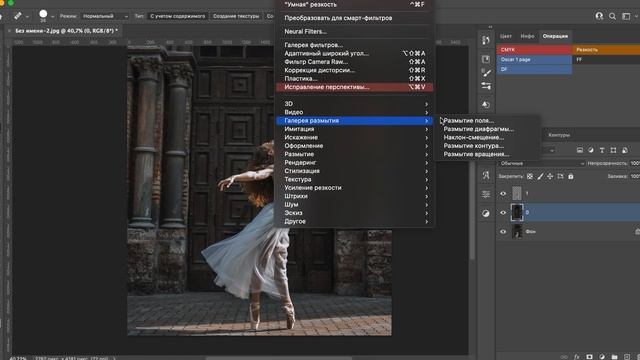The width and height of the screenshot is (640, 360).
Task: Switch to the Контуры panel tab
Action: tap(559, 135)
